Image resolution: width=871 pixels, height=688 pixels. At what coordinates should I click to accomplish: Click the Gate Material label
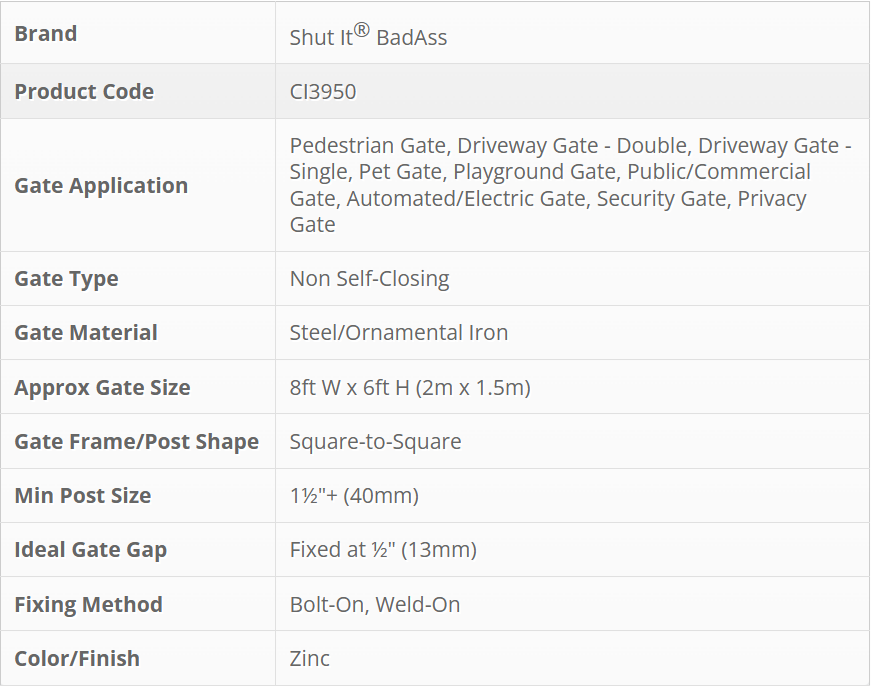[86, 333]
